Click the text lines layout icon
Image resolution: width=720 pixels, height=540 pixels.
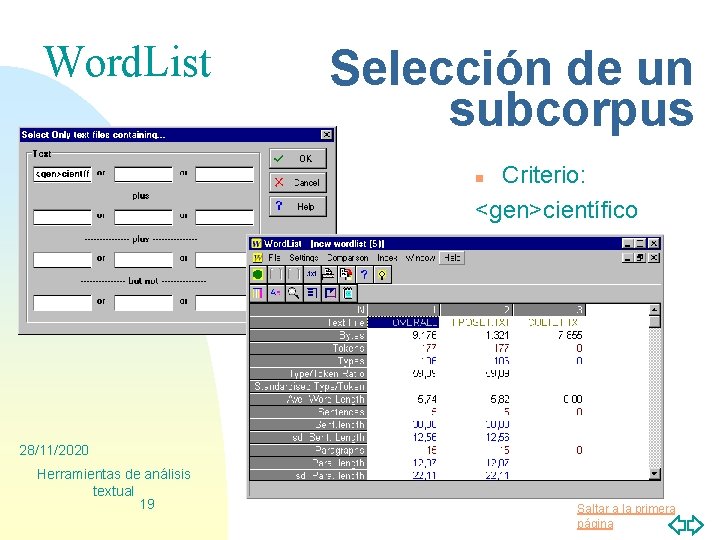312,293
